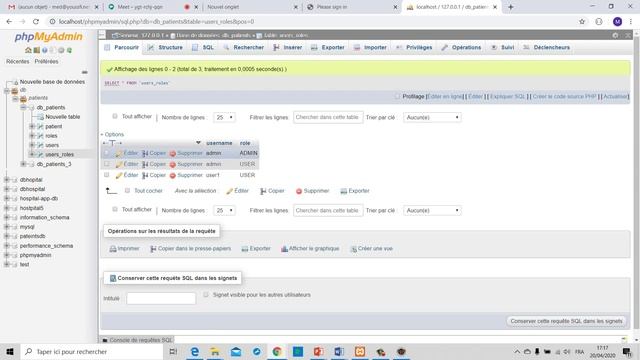The height and width of the screenshot is (360, 640).
Task: Check Tout afficher above the results table
Action: [115, 116]
